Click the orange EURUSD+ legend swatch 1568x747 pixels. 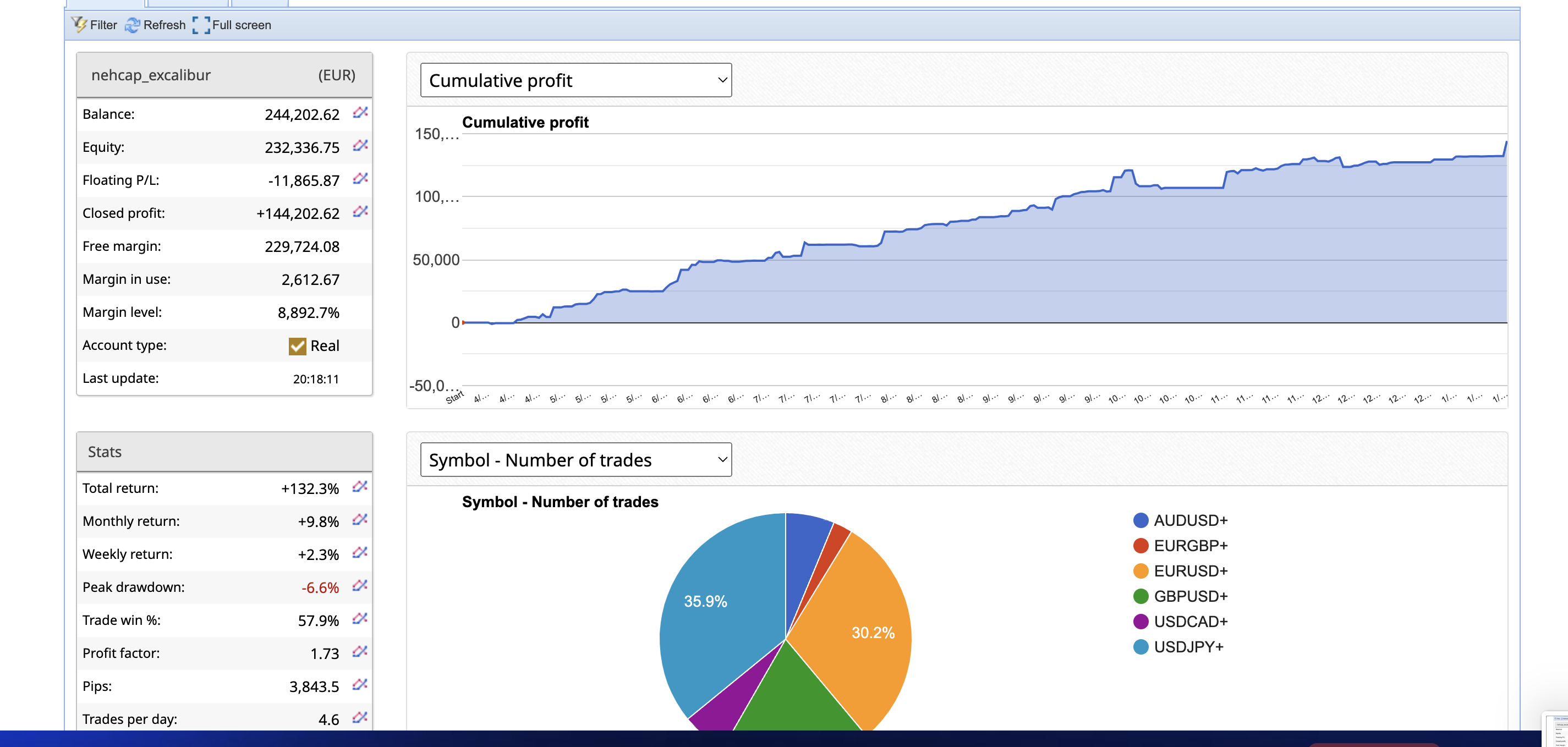pos(1141,571)
